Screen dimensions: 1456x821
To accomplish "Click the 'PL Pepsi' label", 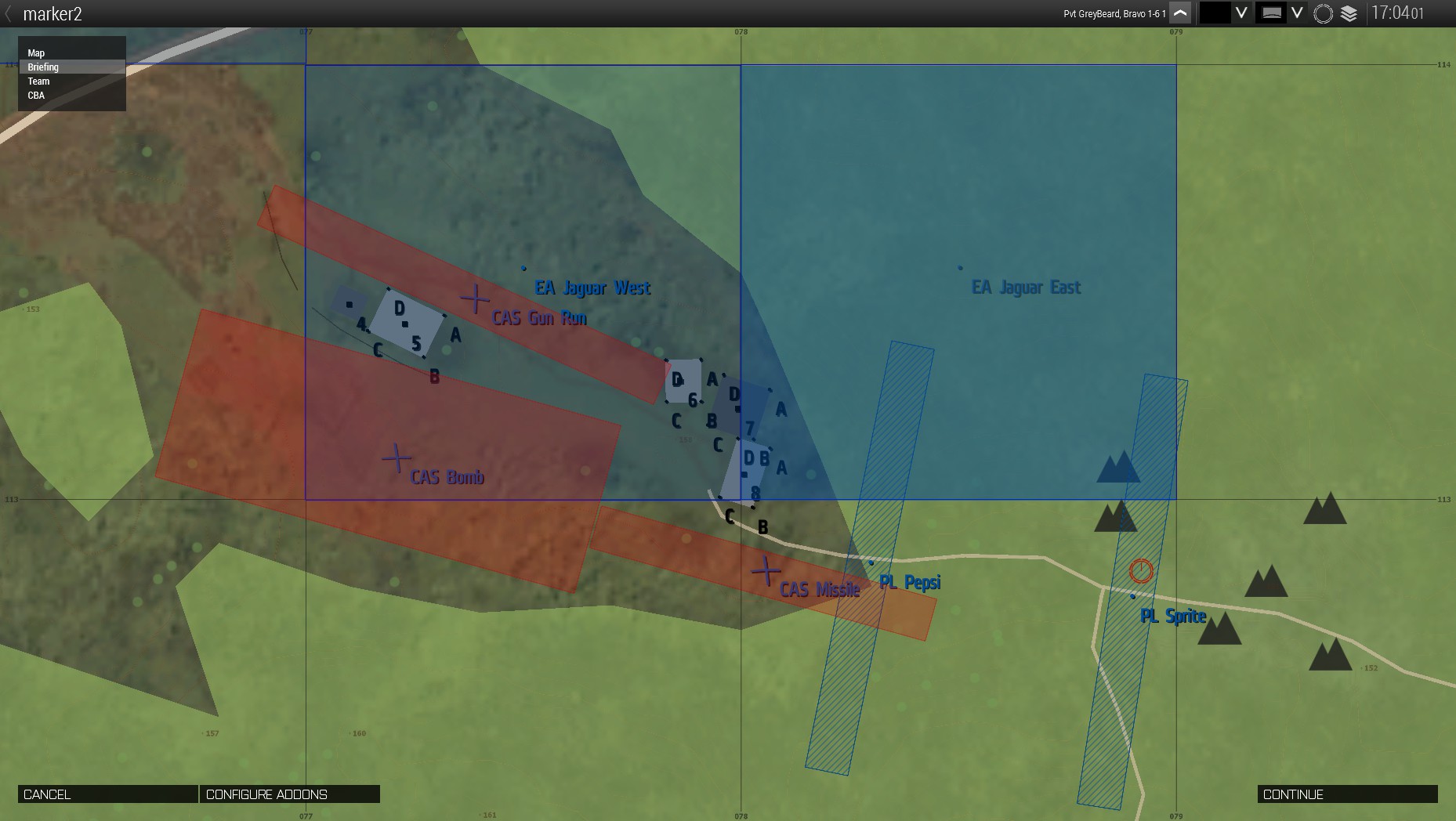I will pyautogui.click(x=910, y=582).
